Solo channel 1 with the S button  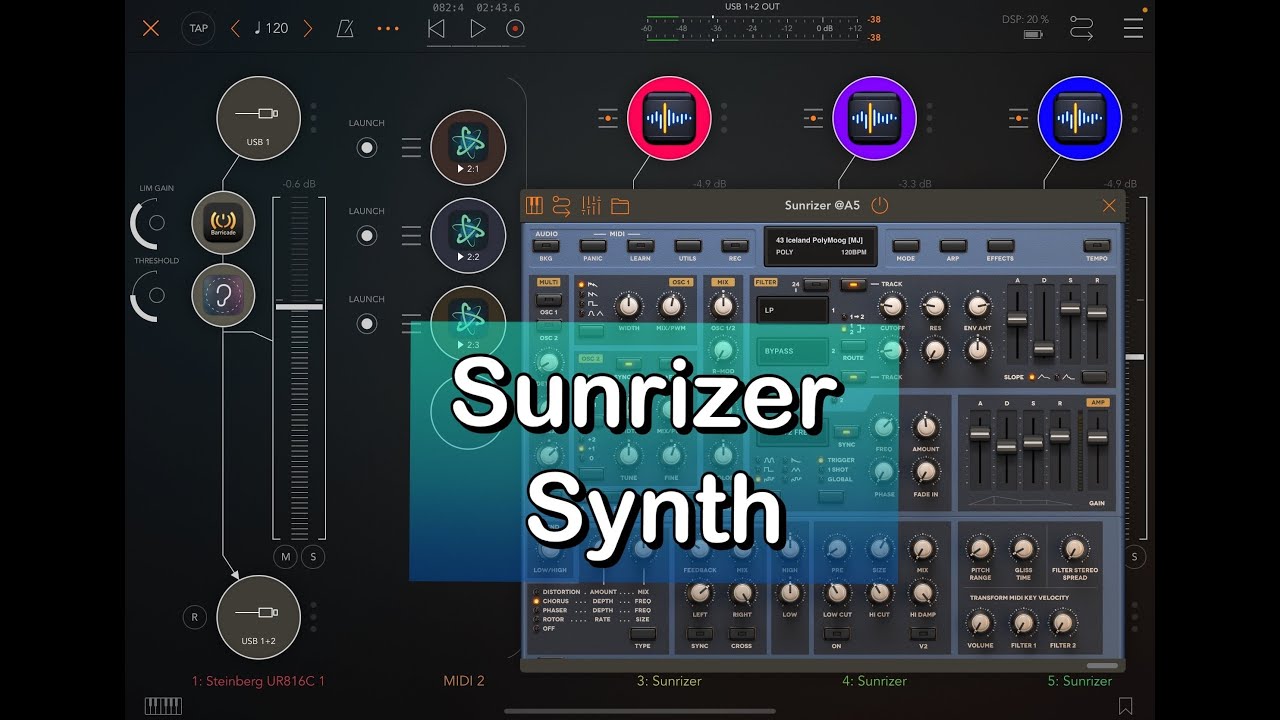(x=313, y=557)
